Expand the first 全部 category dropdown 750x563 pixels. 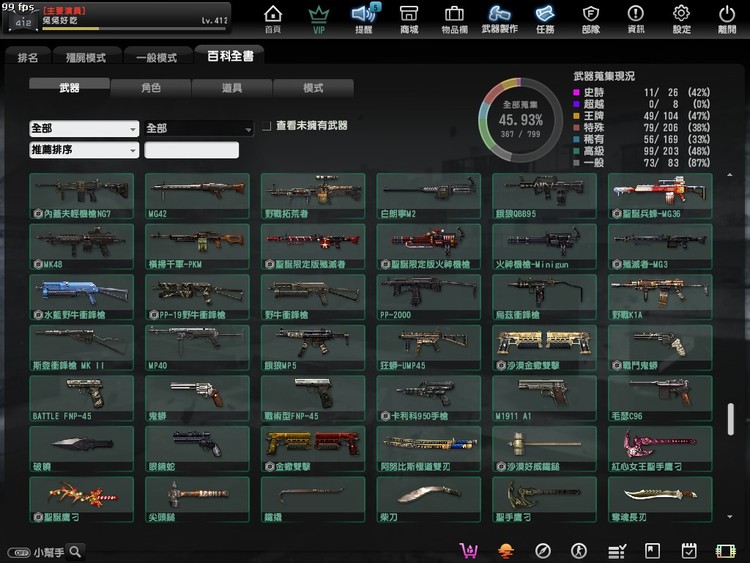(84, 129)
